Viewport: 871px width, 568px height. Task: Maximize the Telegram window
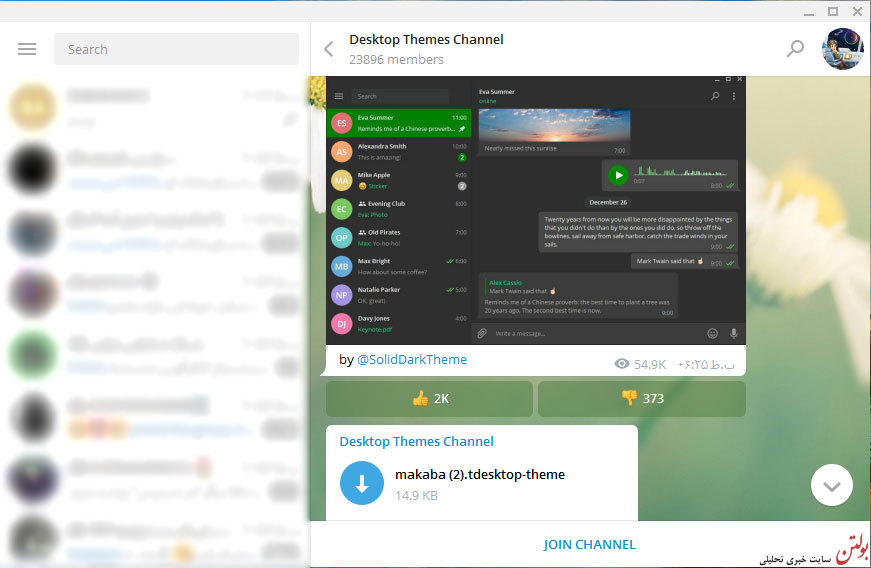coord(833,12)
